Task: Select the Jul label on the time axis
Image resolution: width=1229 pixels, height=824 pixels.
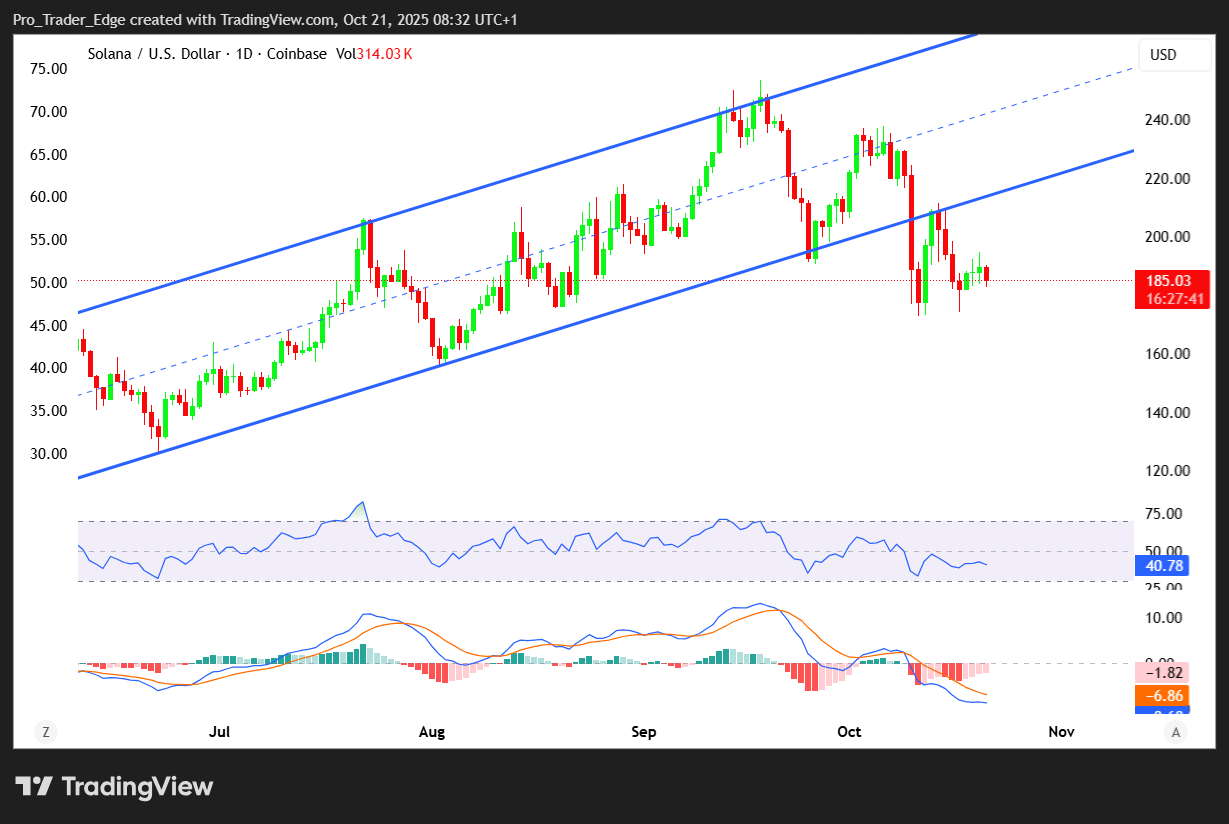Action: pyautogui.click(x=220, y=732)
